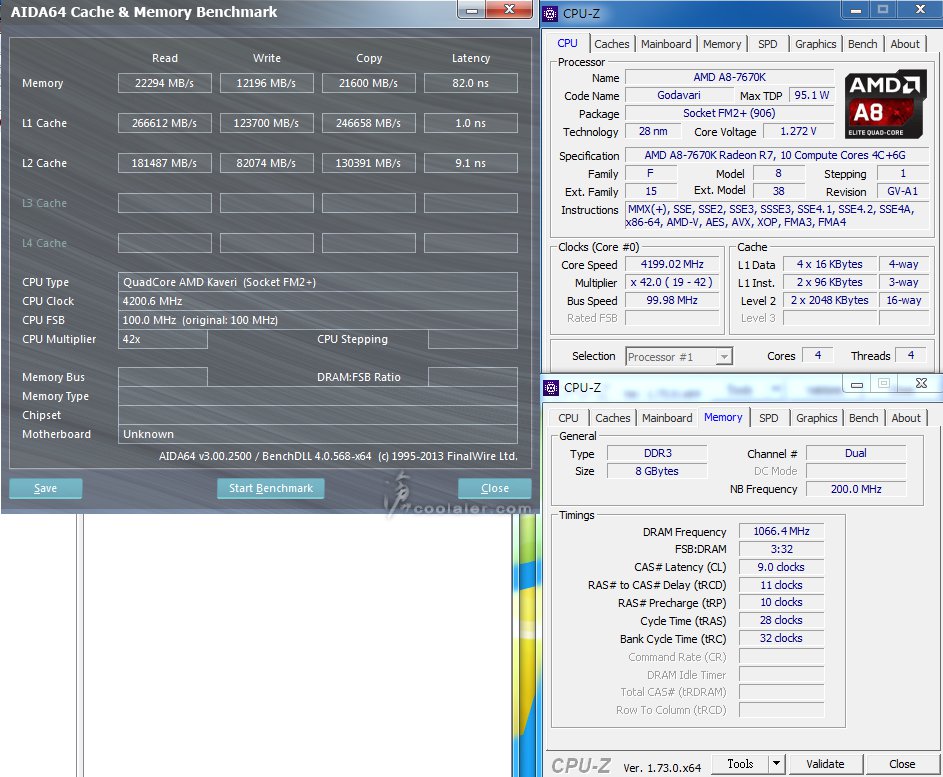Click the Multiplier value x 42.0 (19 - 42)
Viewport: 943px width, 777px height.
pyautogui.click(x=672, y=282)
